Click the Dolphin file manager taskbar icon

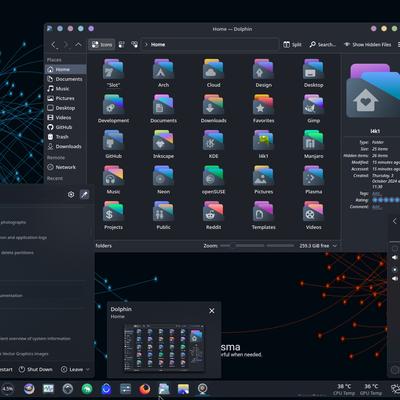(x=164, y=389)
